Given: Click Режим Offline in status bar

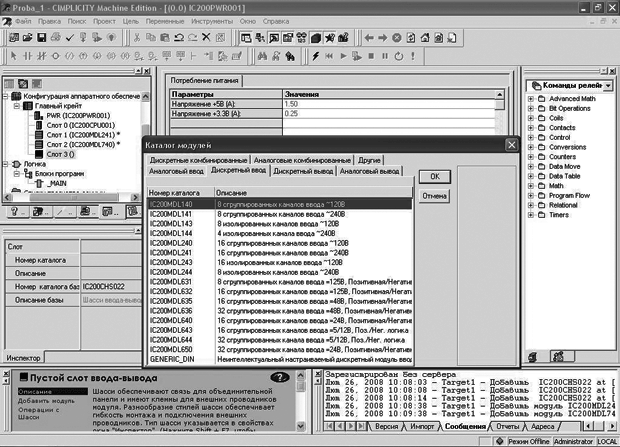Looking at the screenshot, I should [x=529, y=441].
